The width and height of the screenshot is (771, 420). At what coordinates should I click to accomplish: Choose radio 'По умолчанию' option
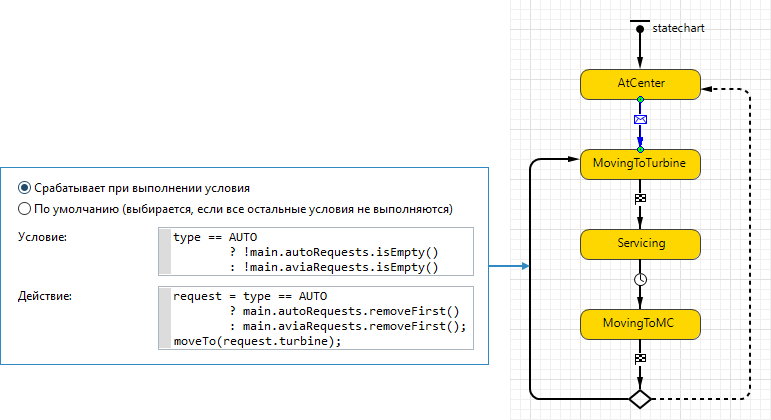(24, 209)
